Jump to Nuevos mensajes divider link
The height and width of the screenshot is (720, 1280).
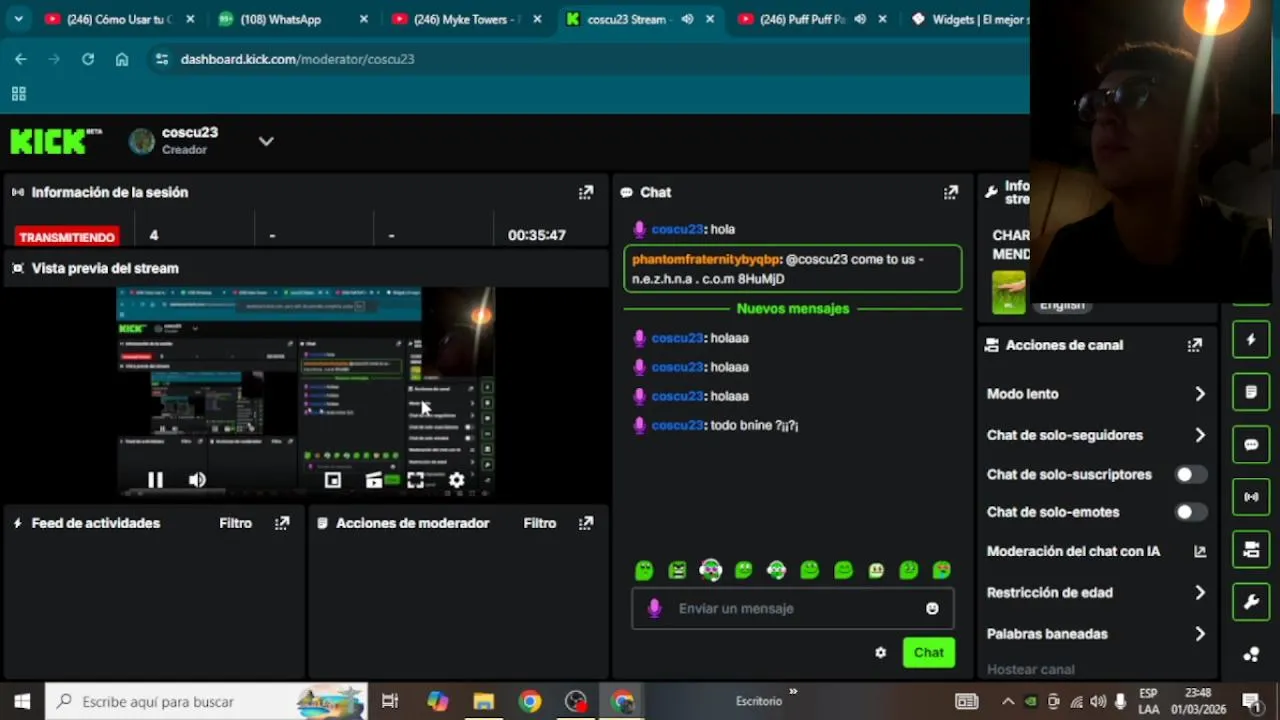coord(793,309)
